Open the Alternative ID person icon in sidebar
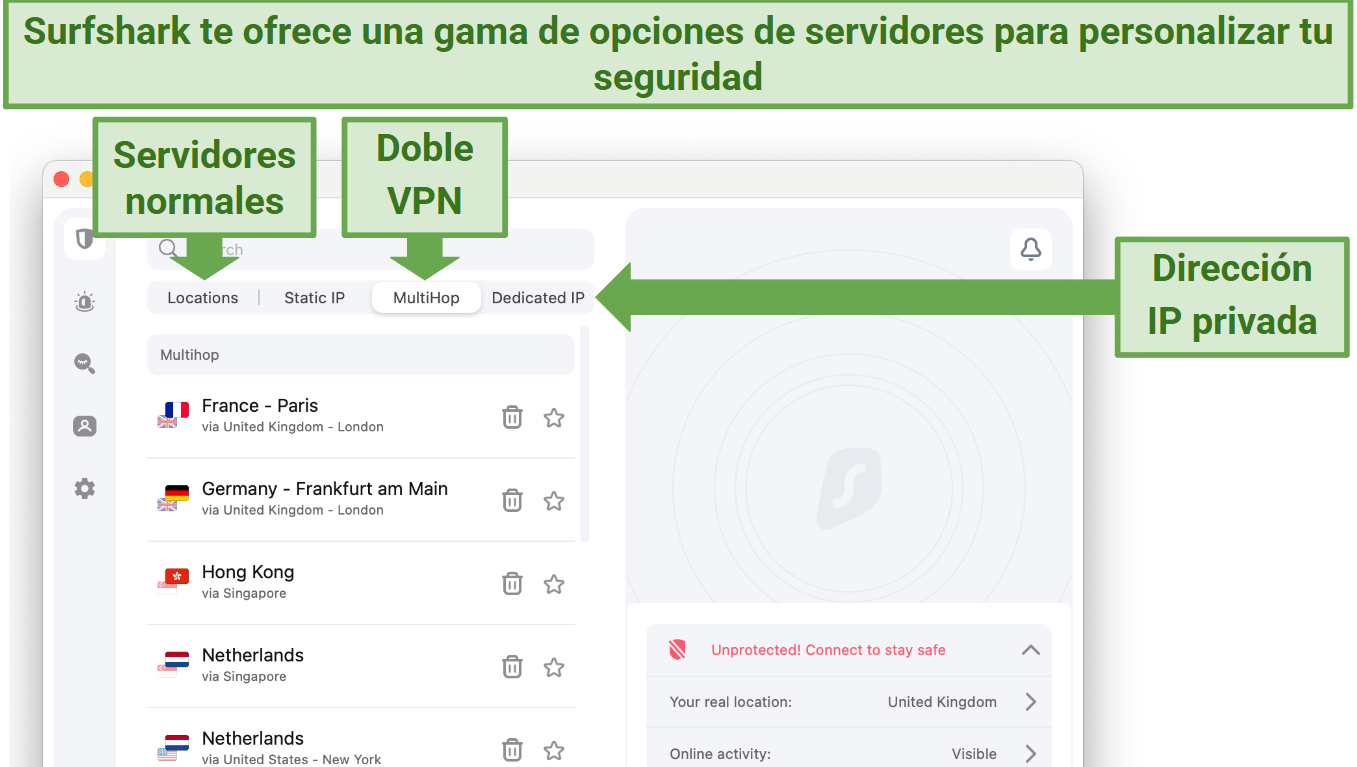Image resolution: width=1357 pixels, height=767 pixels. (x=85, y=426)
